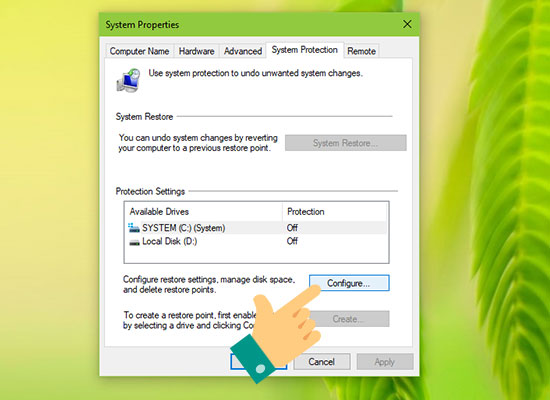
Task: Click the Create... restore point button
Action: 349,319
